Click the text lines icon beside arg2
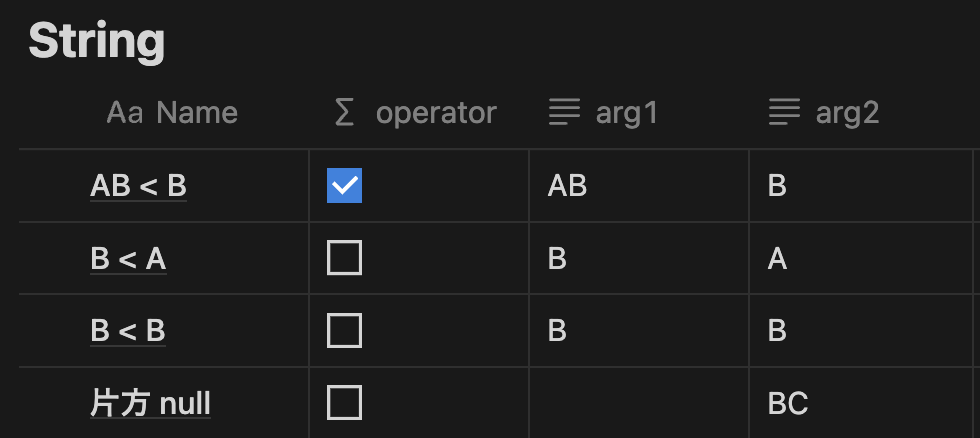This screenshot has width=980, height=438. point(784,112)
